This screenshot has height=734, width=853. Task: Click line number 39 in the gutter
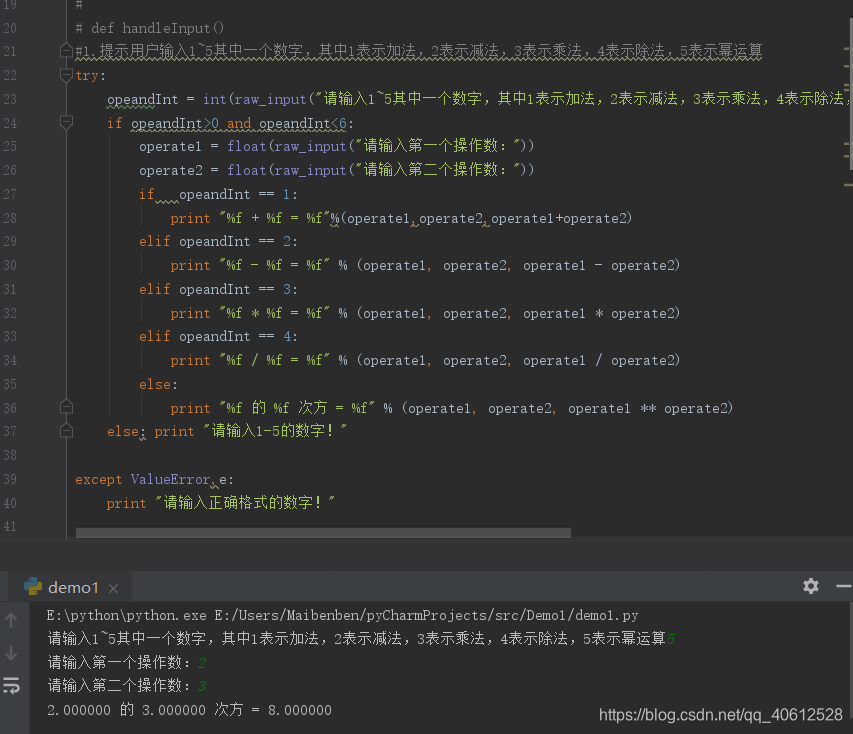(10, 479)
